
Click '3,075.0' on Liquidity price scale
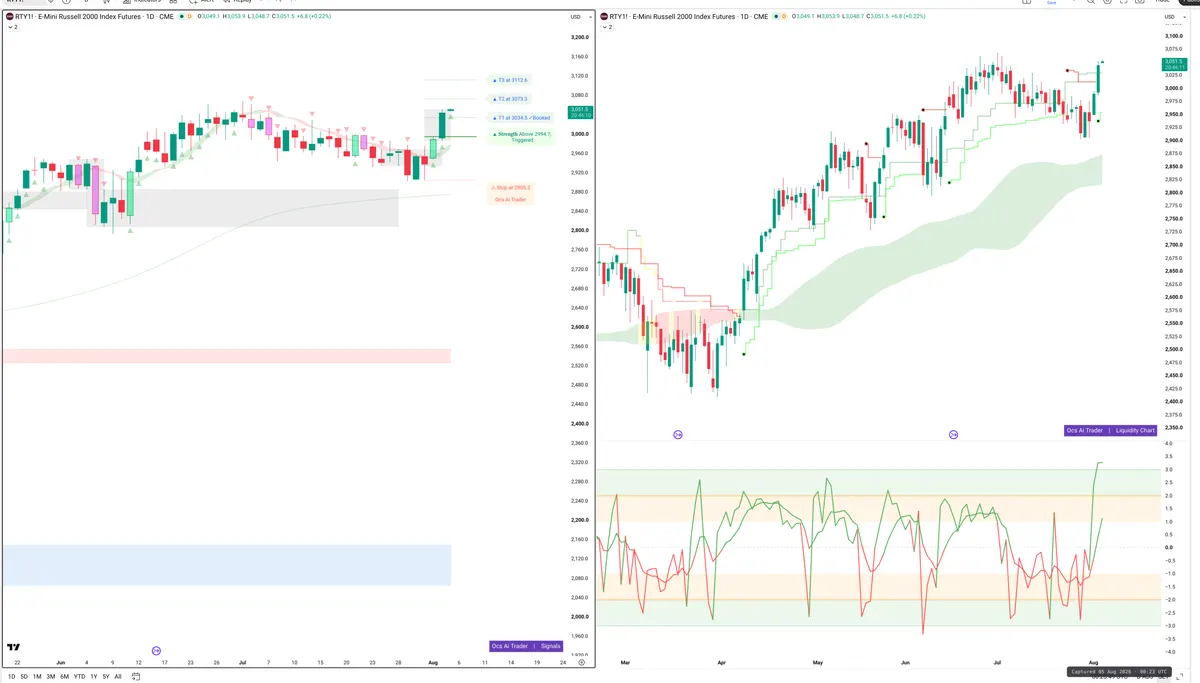tap(1173, 49)
